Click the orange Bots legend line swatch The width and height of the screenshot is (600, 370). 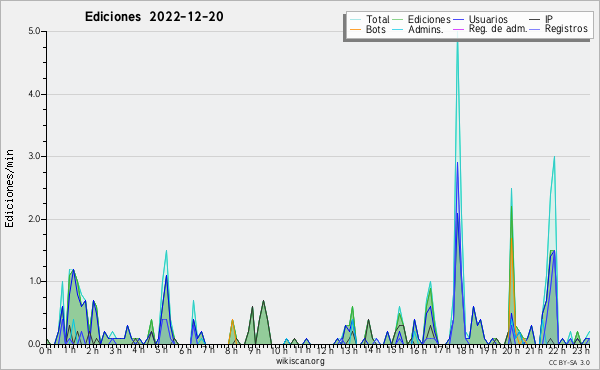tap(355, 29)
